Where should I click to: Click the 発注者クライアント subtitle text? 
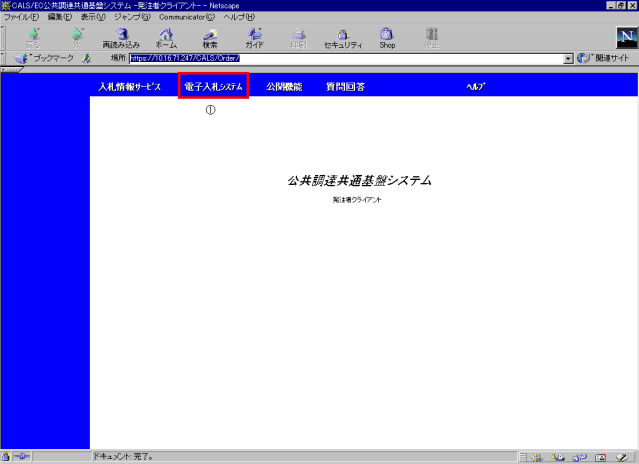pyautogui.click(x=357, y=200)
